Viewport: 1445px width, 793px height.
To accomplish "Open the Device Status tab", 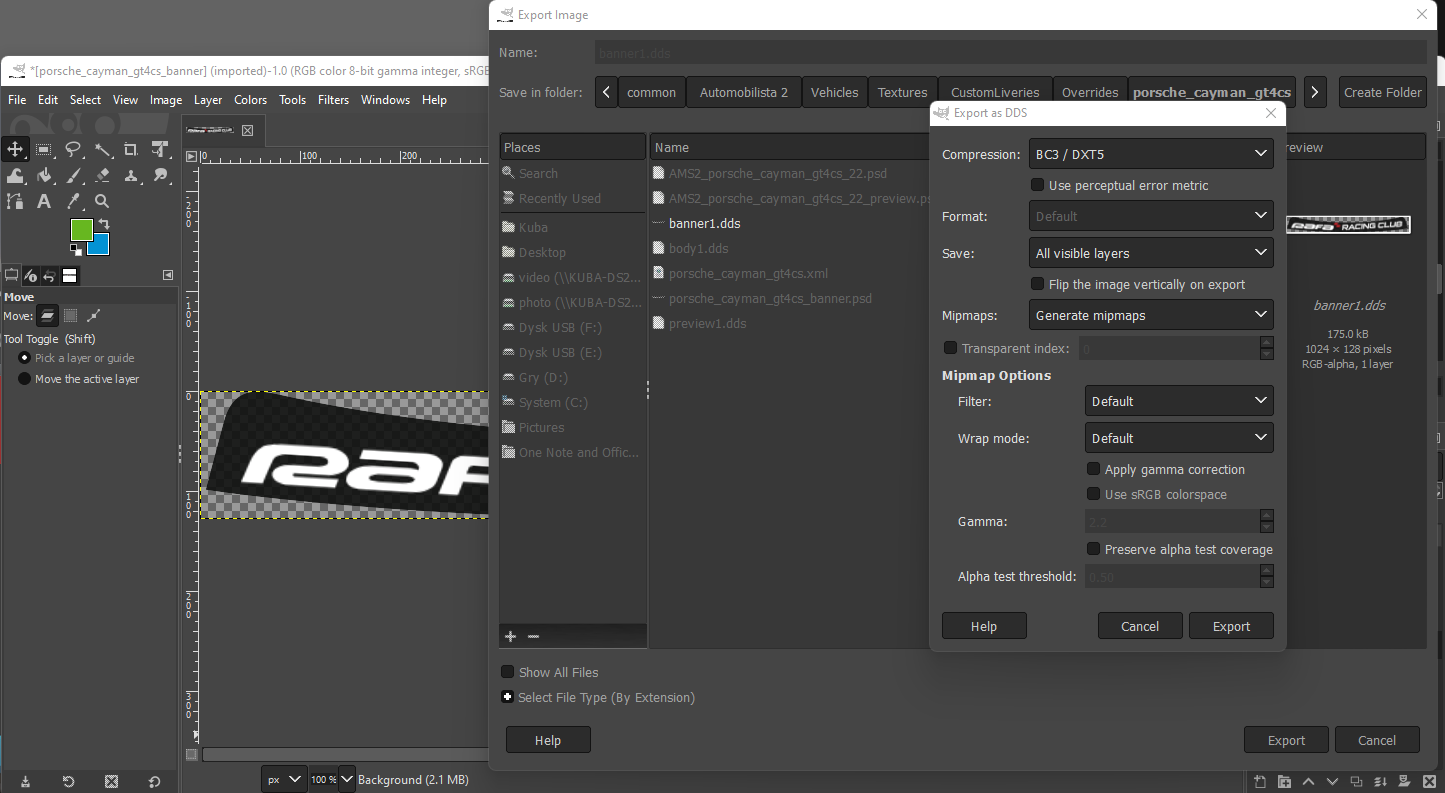I will tap(31, 275).
